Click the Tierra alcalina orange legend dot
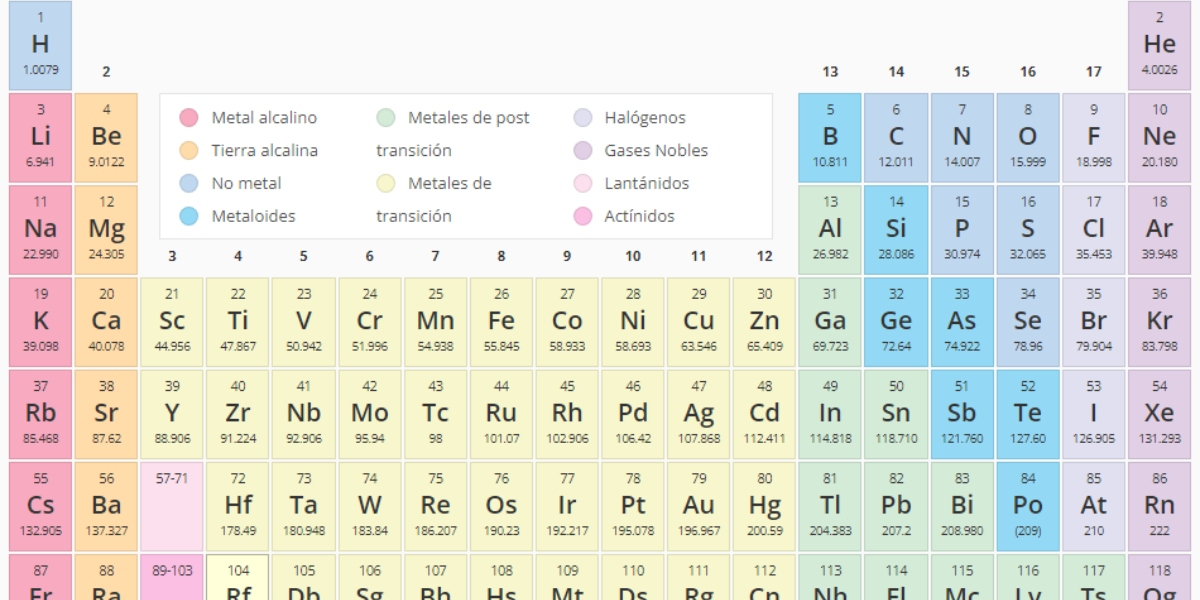 pos(189,151)
